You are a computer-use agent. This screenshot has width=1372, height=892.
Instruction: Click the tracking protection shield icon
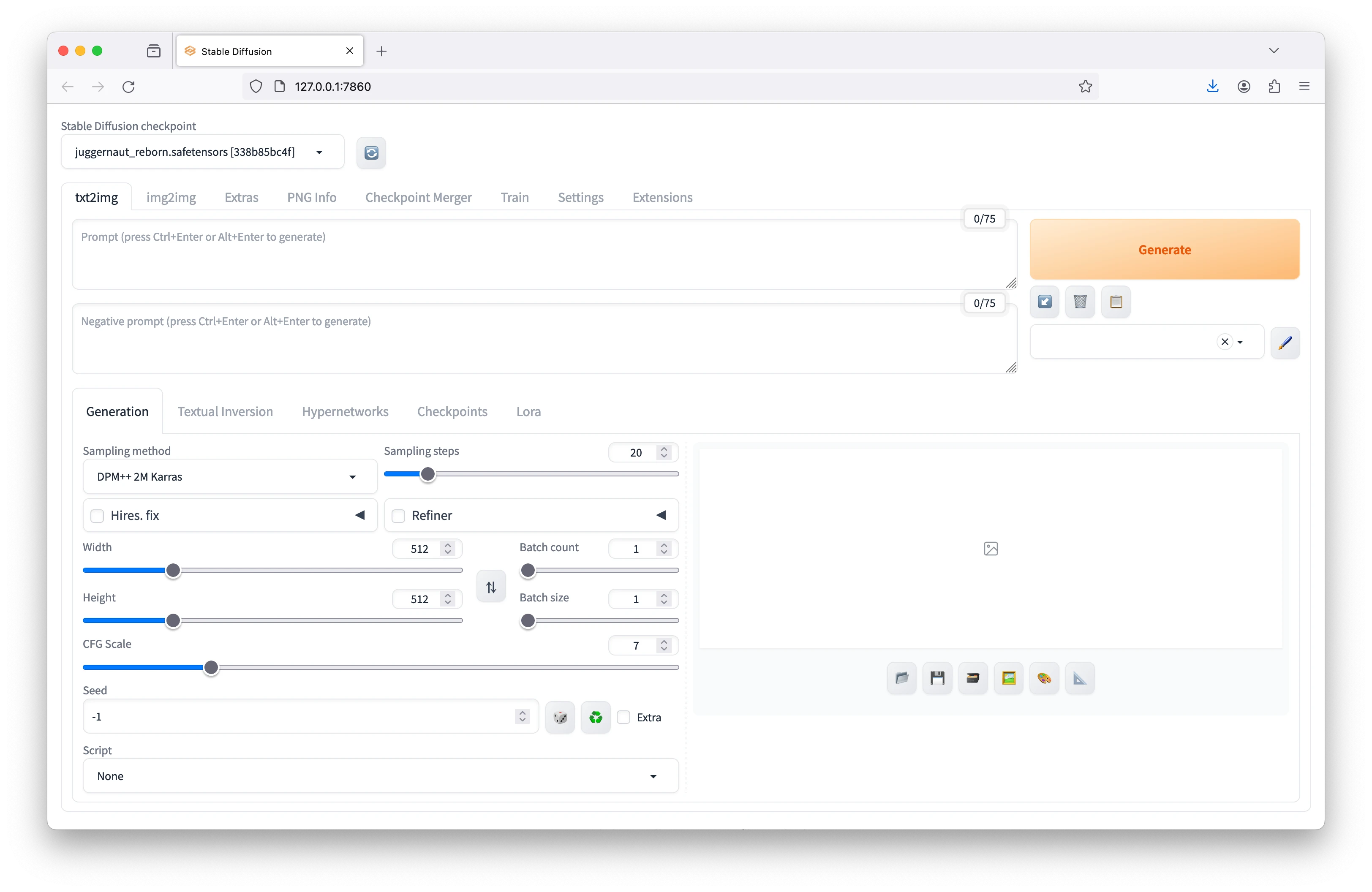pyautogui.click(x=256, y=87)
